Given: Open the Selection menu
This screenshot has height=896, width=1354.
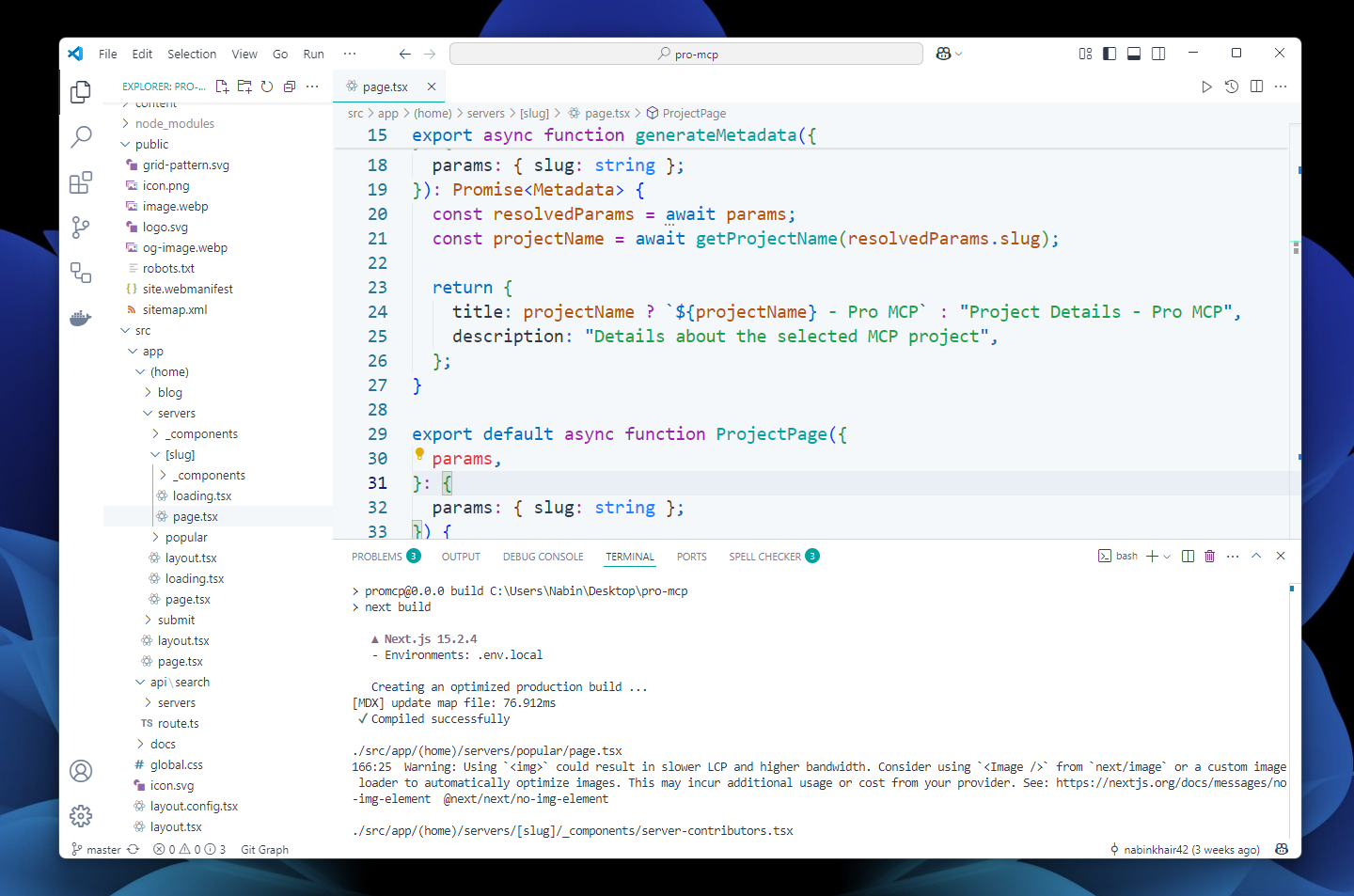Looking at the screenshot, I should (x=192, y=54).
